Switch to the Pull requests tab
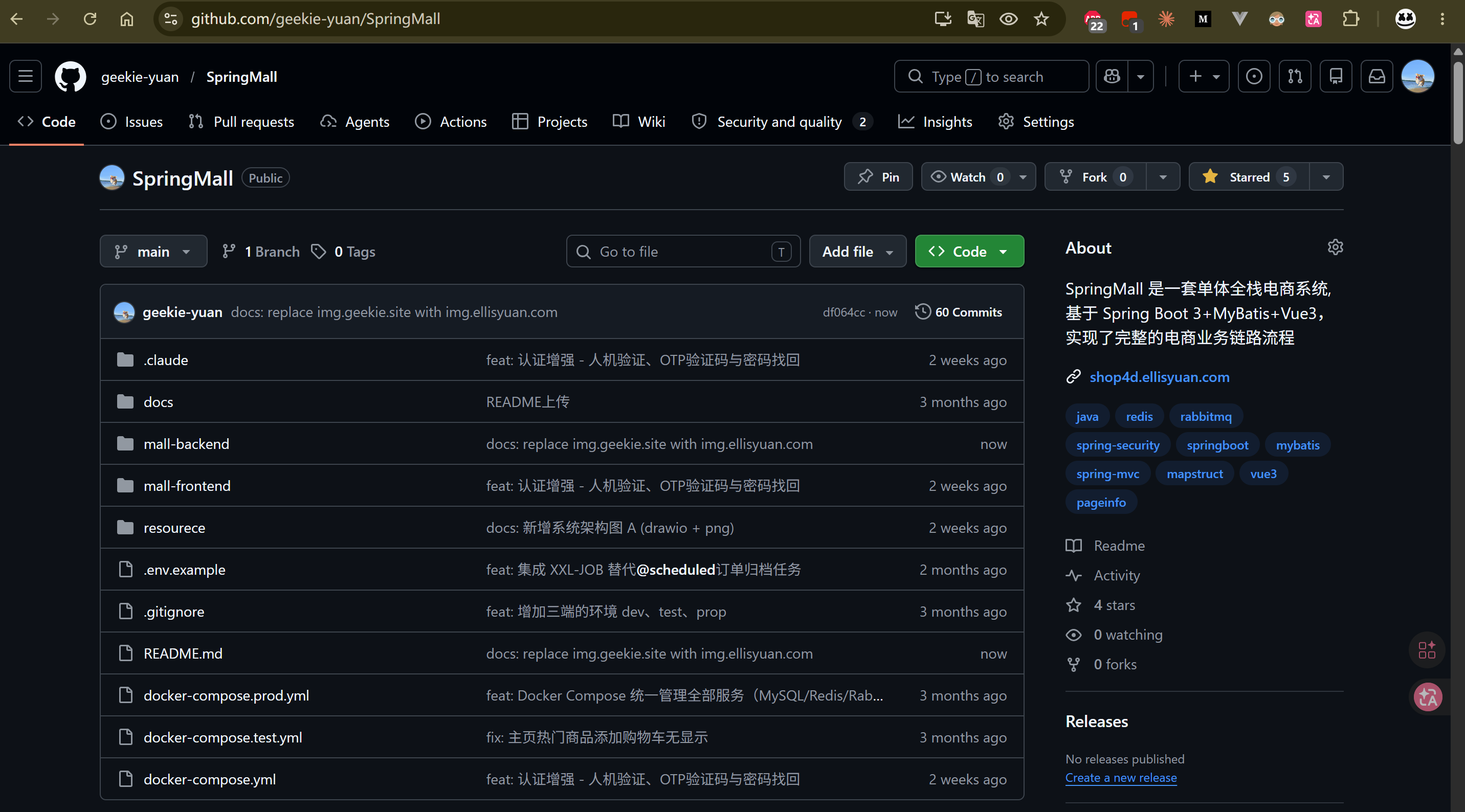Image resolution: width=1465 pixels, height=812 pixels. pos(242,122)
